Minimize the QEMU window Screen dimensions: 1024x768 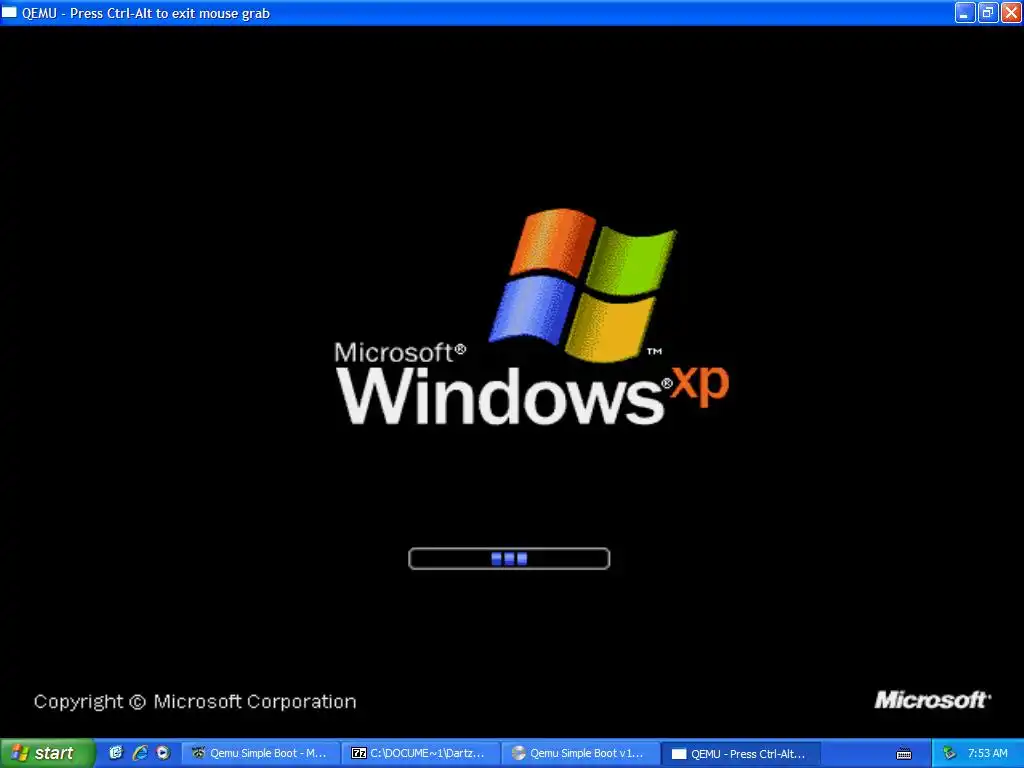(964, 12)
